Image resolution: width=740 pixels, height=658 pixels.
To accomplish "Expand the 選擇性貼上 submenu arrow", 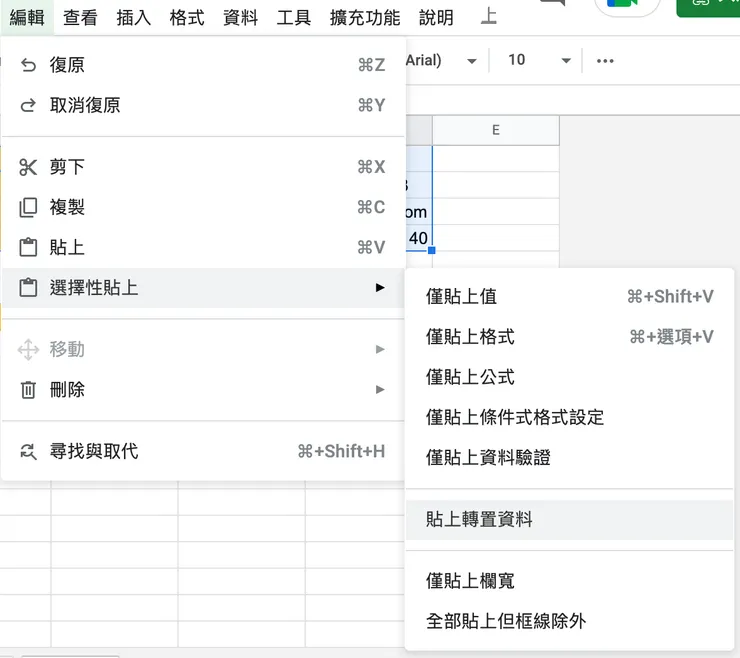I will (380, 287).
